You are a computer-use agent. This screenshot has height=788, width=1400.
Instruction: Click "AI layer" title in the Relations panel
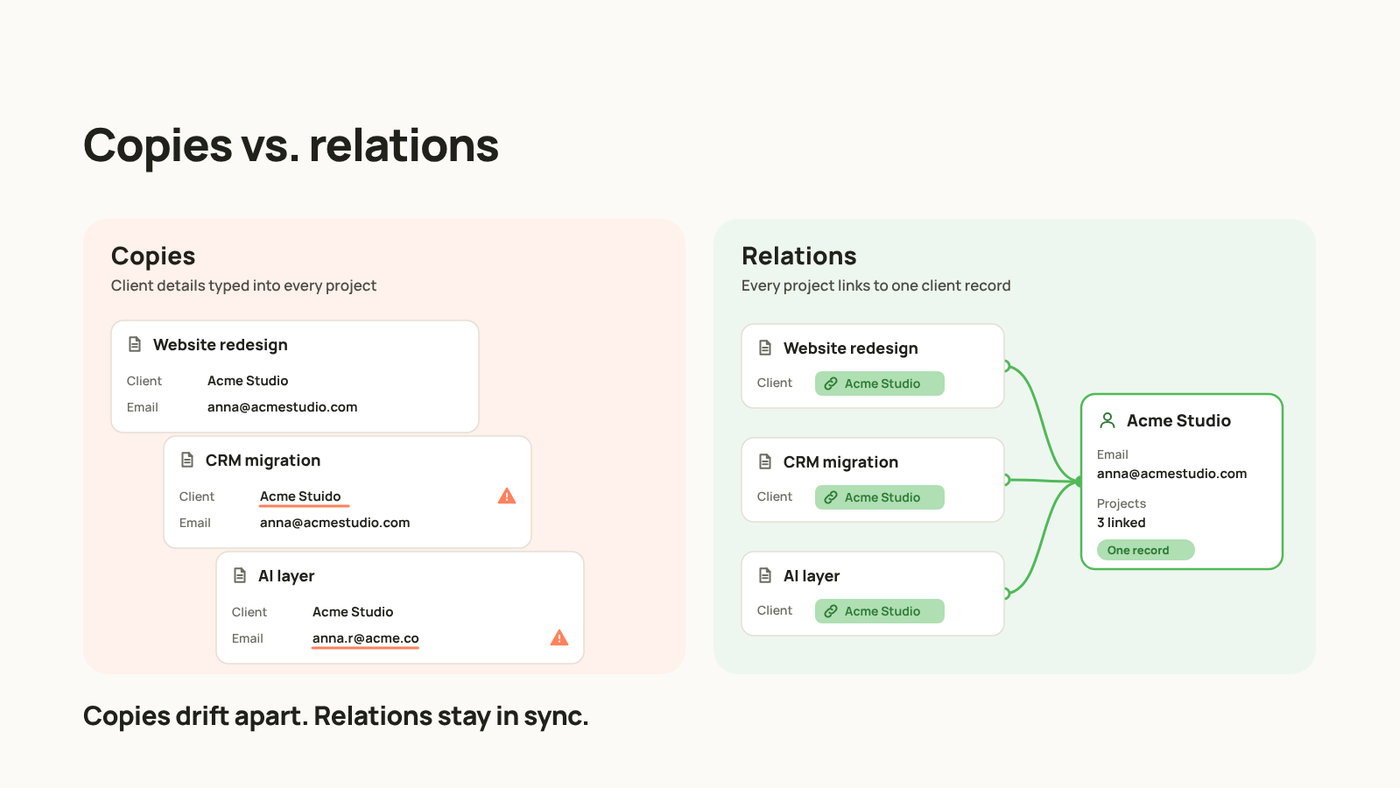pos(811,577)
